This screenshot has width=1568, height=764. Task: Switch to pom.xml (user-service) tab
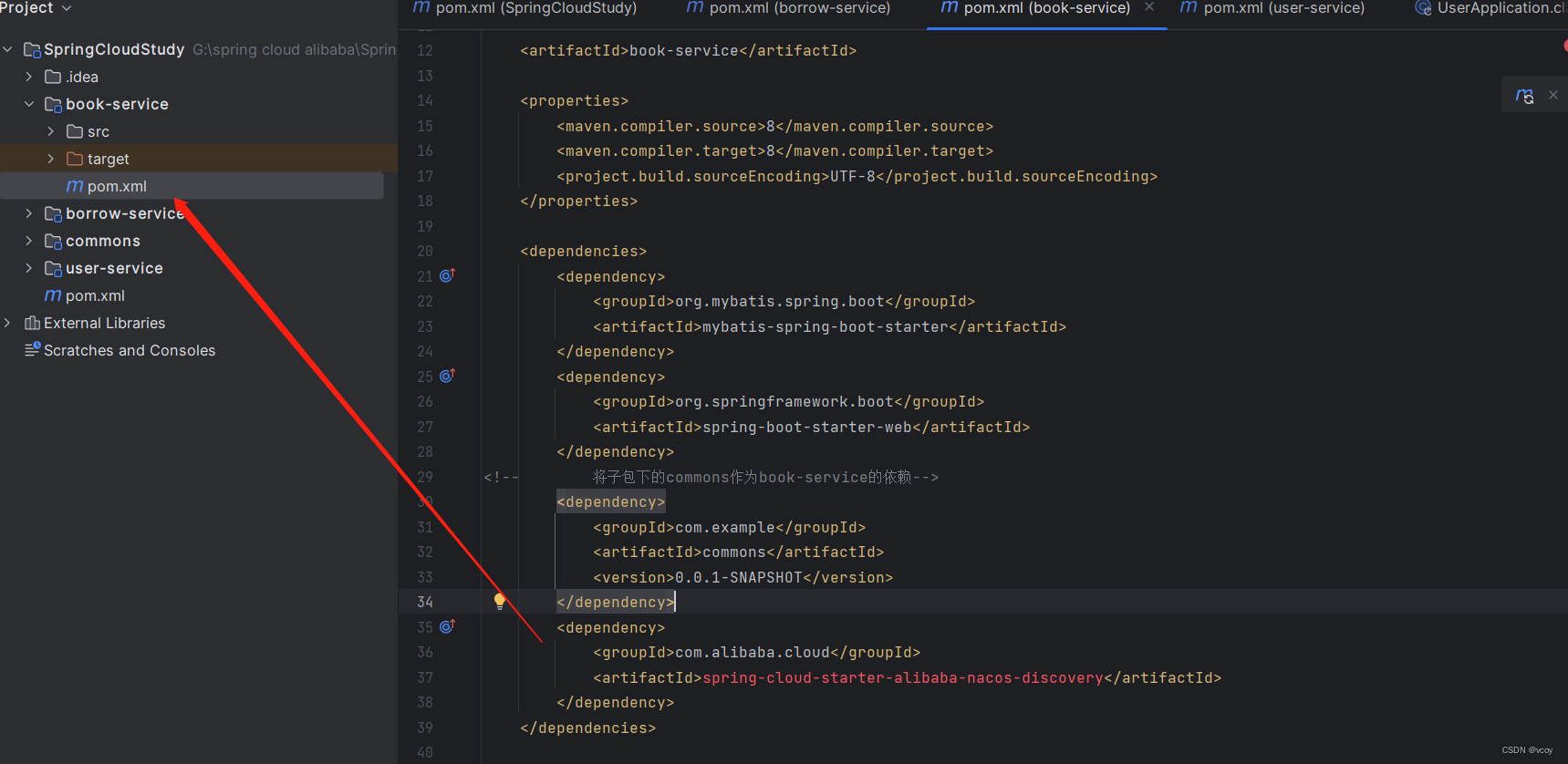tap(1272, 8)
